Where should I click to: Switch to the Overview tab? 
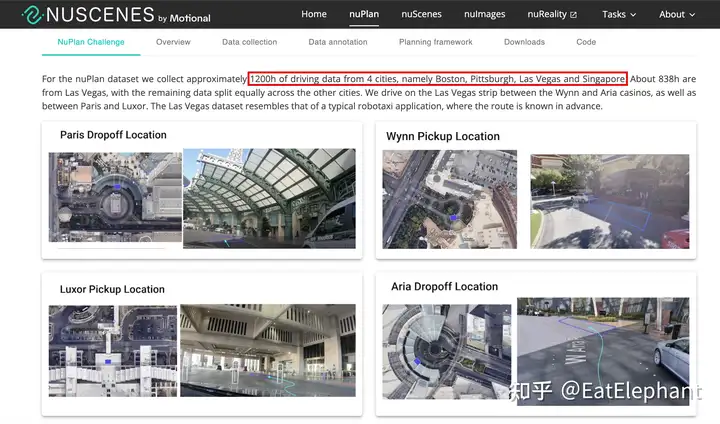[173, 42]
